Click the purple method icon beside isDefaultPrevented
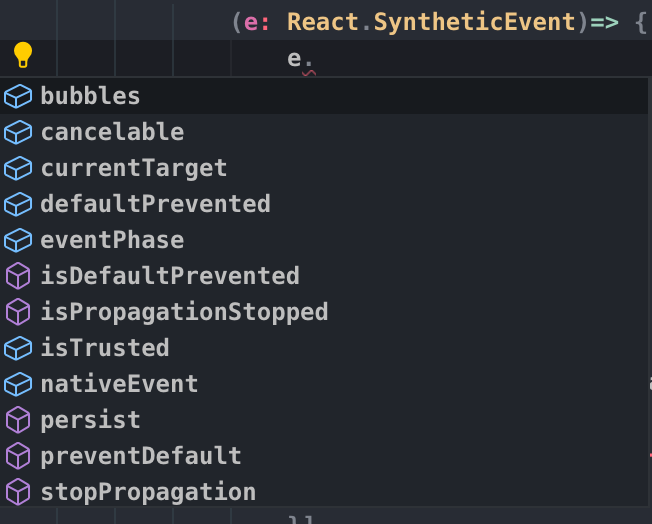 (x=18, y=276)
